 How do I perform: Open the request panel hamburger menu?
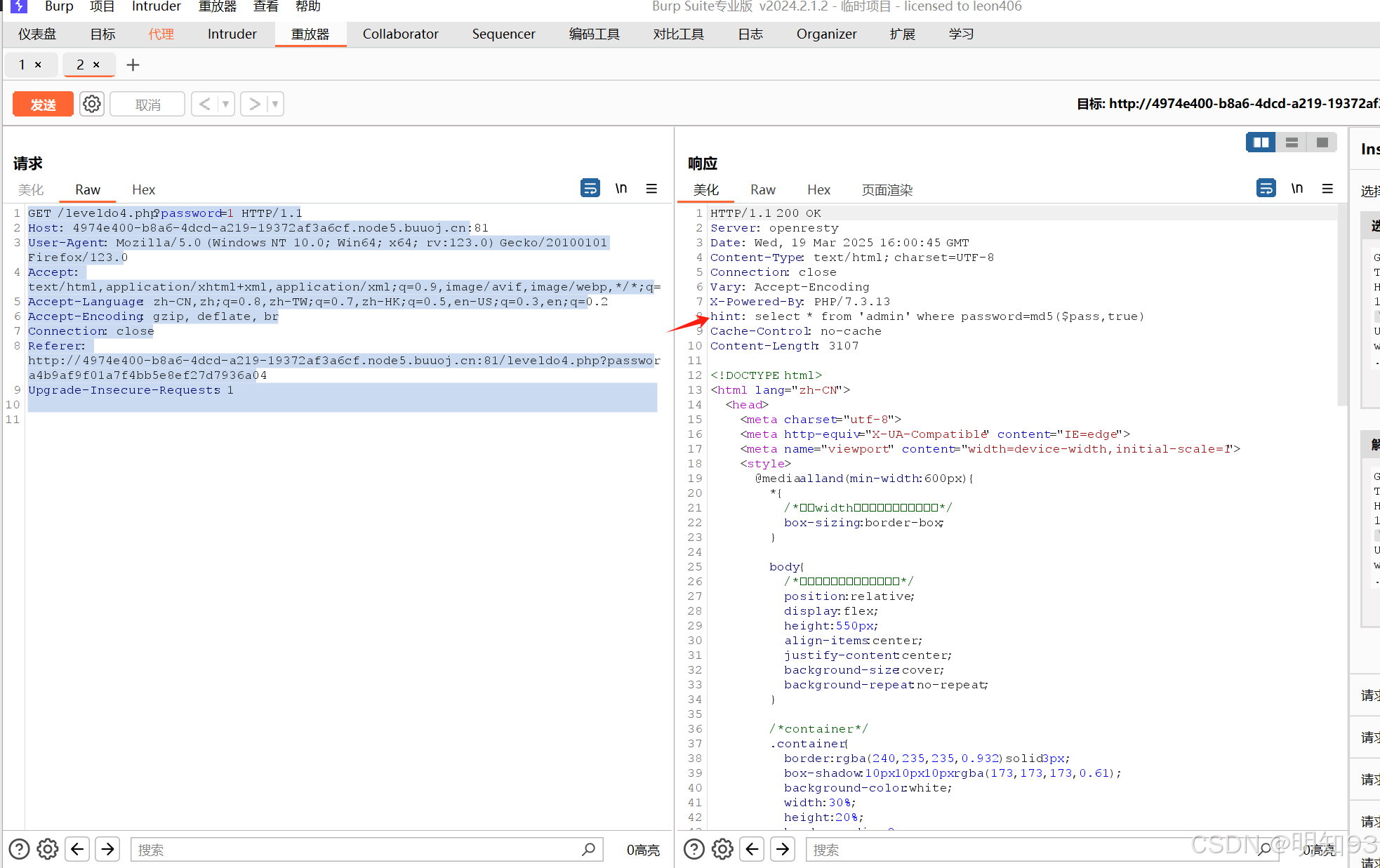pos(651,188)
